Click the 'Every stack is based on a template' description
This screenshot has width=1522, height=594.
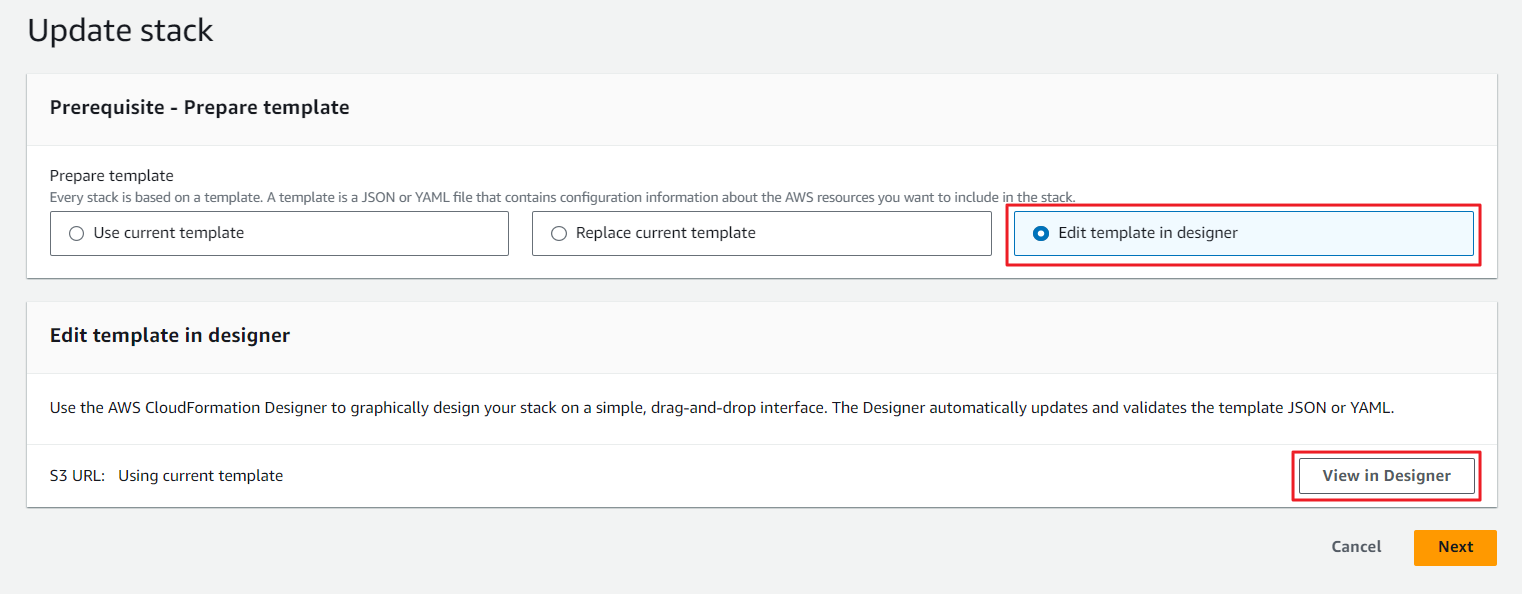[x=562, y=197]
